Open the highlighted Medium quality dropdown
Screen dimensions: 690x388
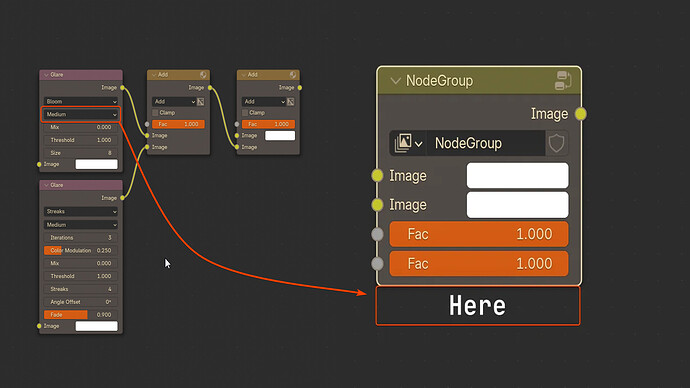pos(81,114)
